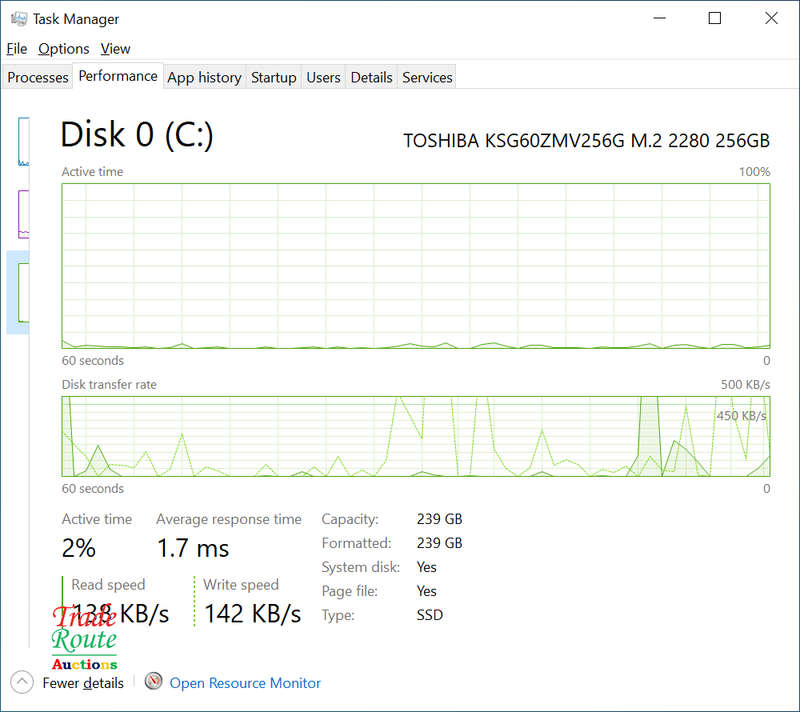
Task: Go to the Startup tab
Action: pyautogui.click(x=273, y=77)
